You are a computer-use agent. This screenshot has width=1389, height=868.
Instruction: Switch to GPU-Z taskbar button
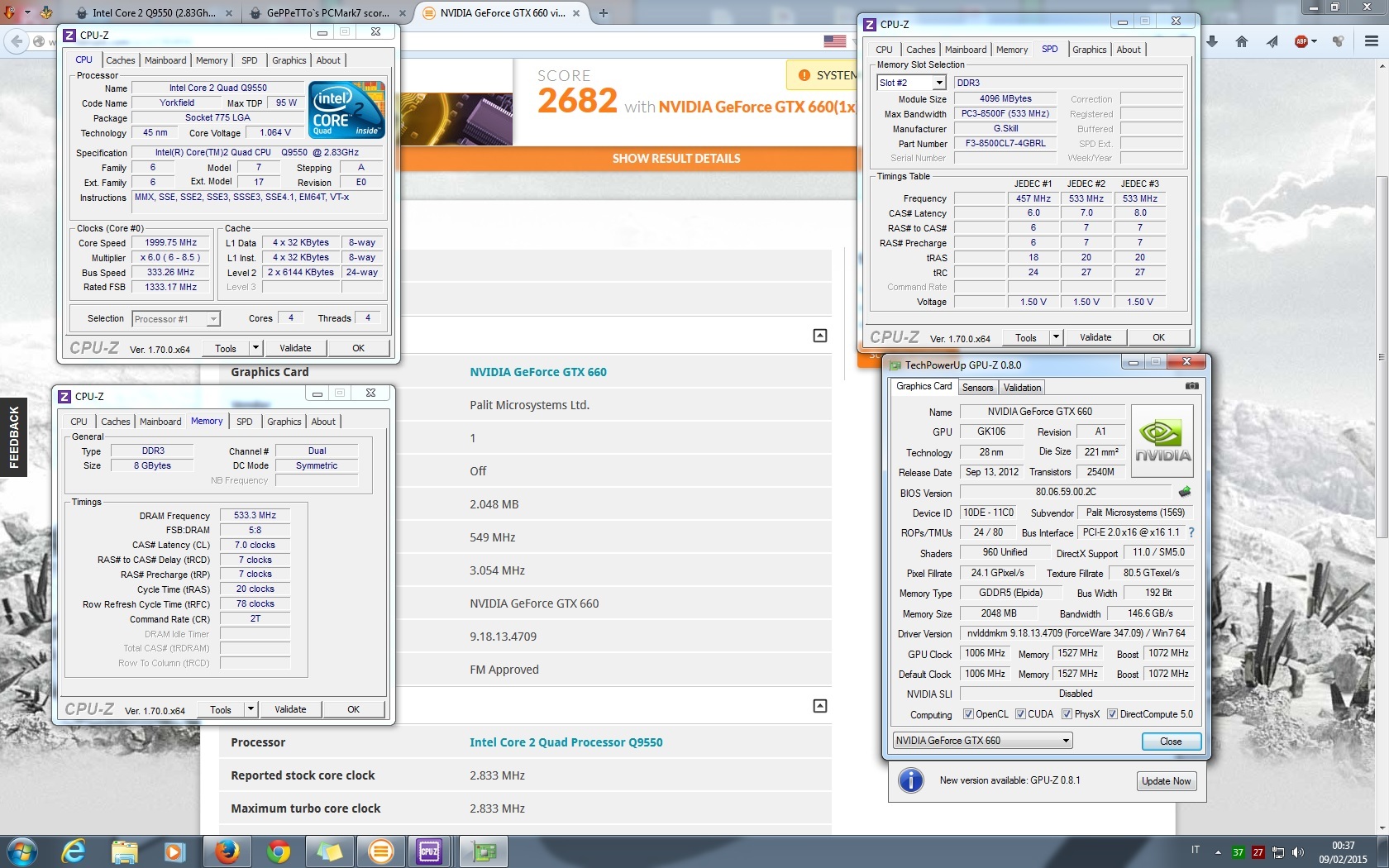[483, 851]
